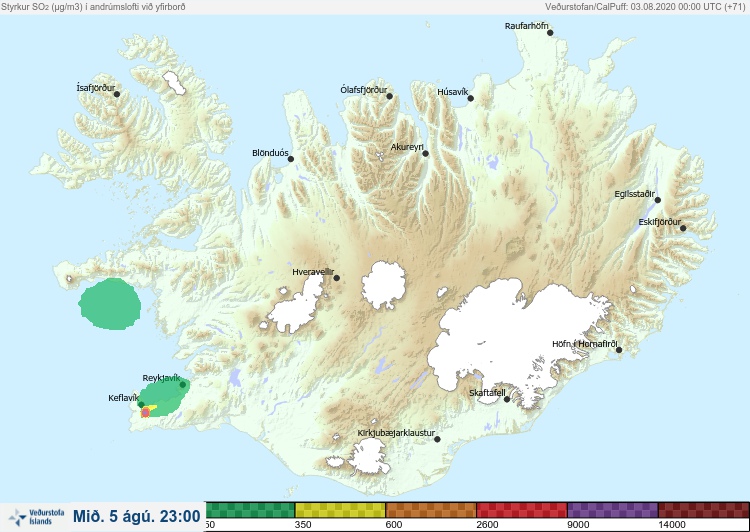Select the Eskifjörður marker
Image resolution: width=750 pixels, height=532 pixels.
coord(683,228)
